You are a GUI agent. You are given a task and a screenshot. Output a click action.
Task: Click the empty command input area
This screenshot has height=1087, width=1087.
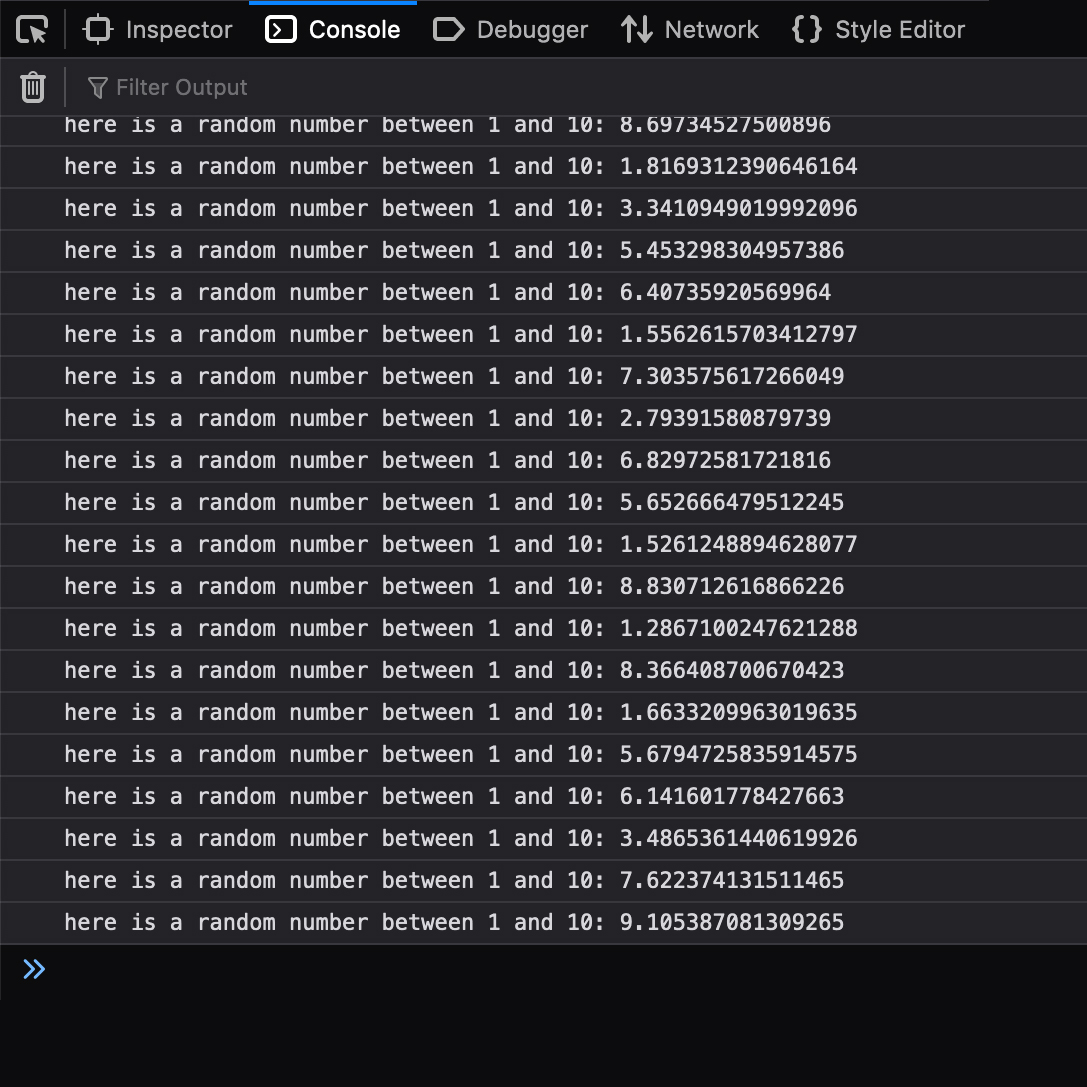[x=560, y=968]
